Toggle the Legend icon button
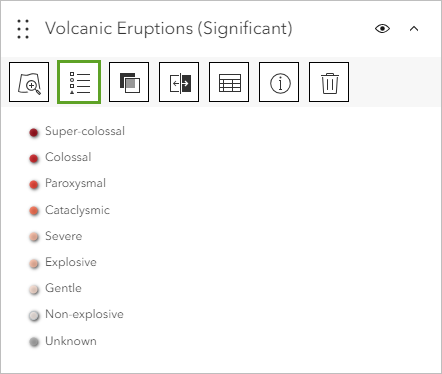Screen dimensions: 442x374 (x=79, y=82)
